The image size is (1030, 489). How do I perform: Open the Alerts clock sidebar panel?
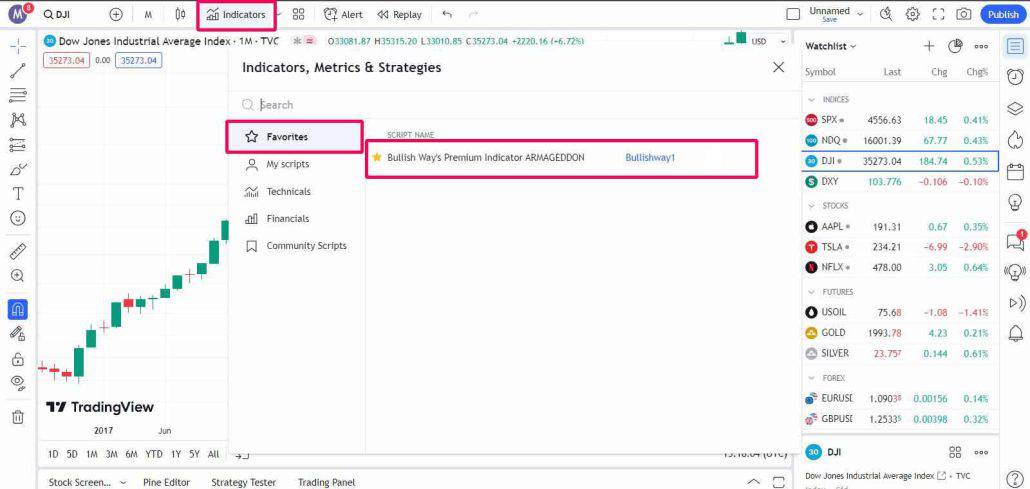coord(1015,76)
